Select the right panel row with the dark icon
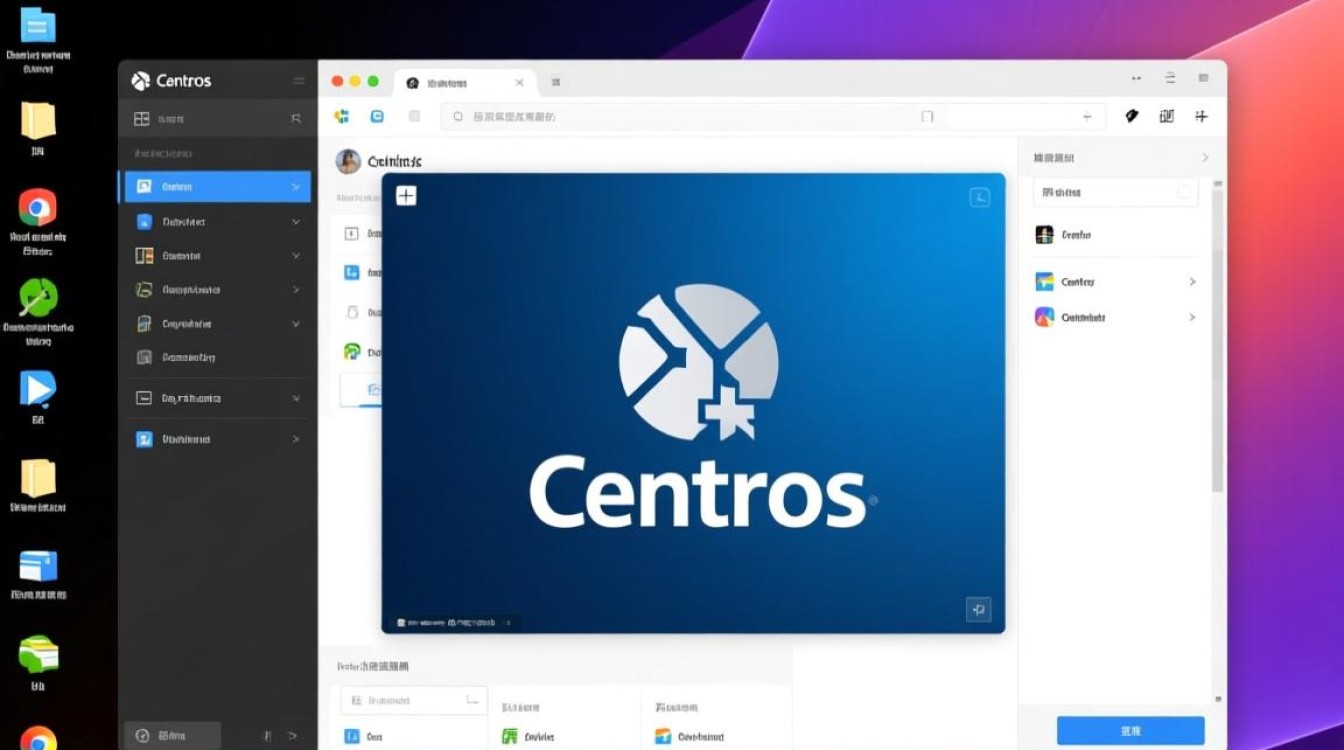The height and width of the screenshot is (750, 1344). 1115,235
